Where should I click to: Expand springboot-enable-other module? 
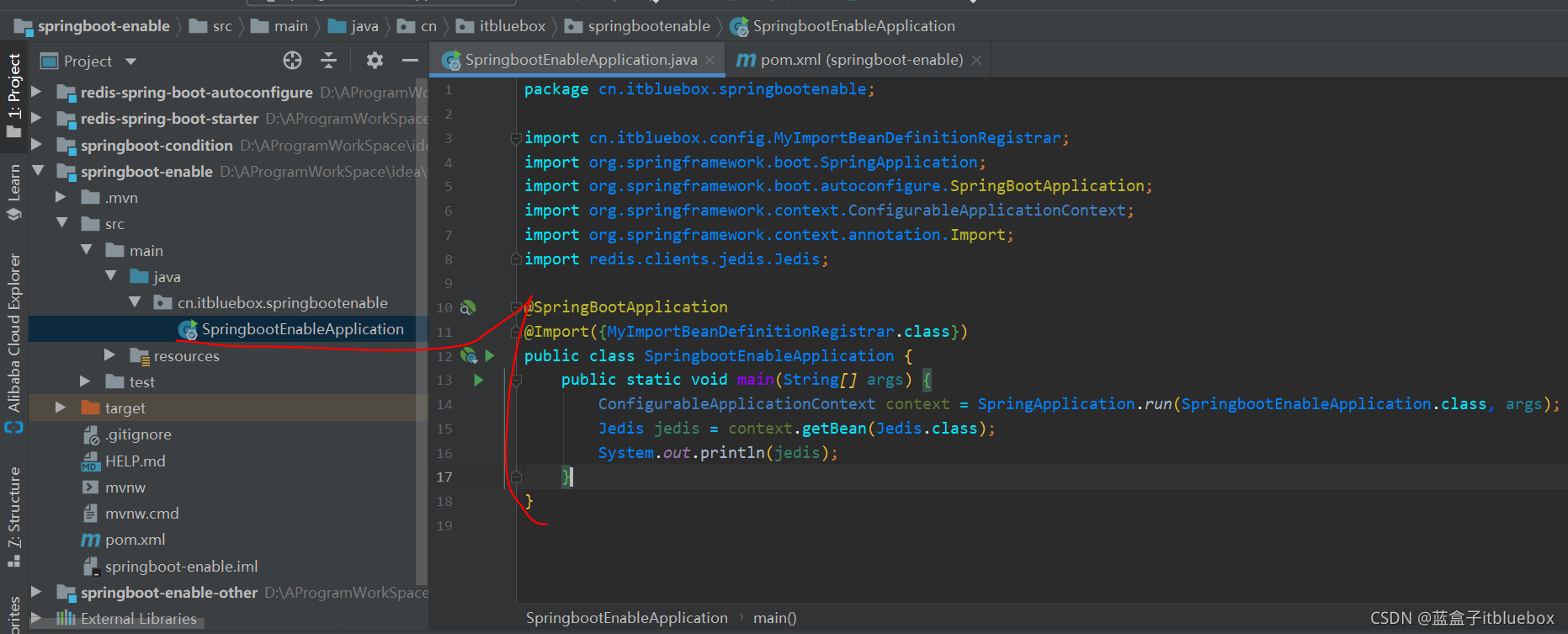tap(36, 592)
